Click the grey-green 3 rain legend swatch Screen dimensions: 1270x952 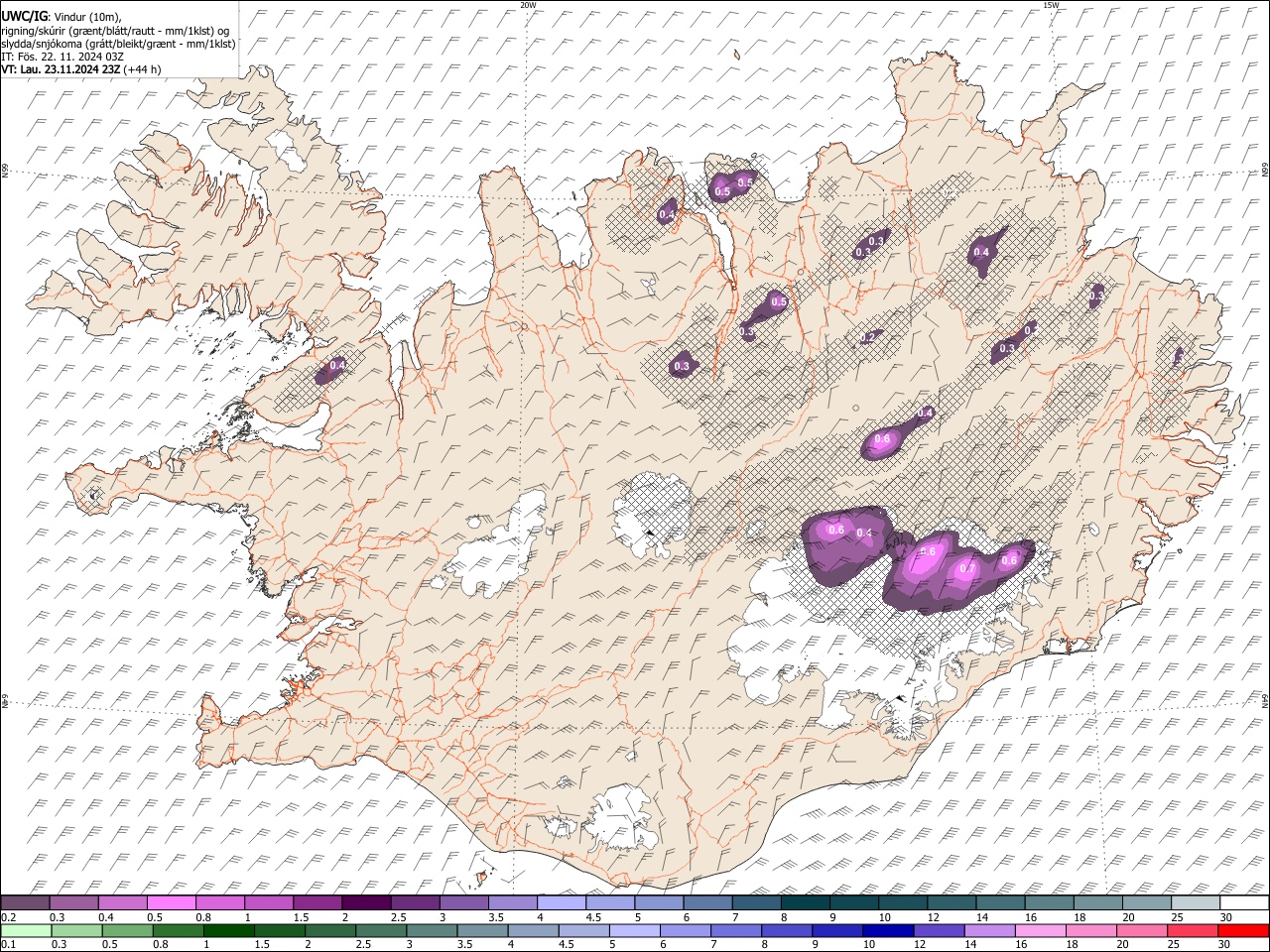[432, 930]
